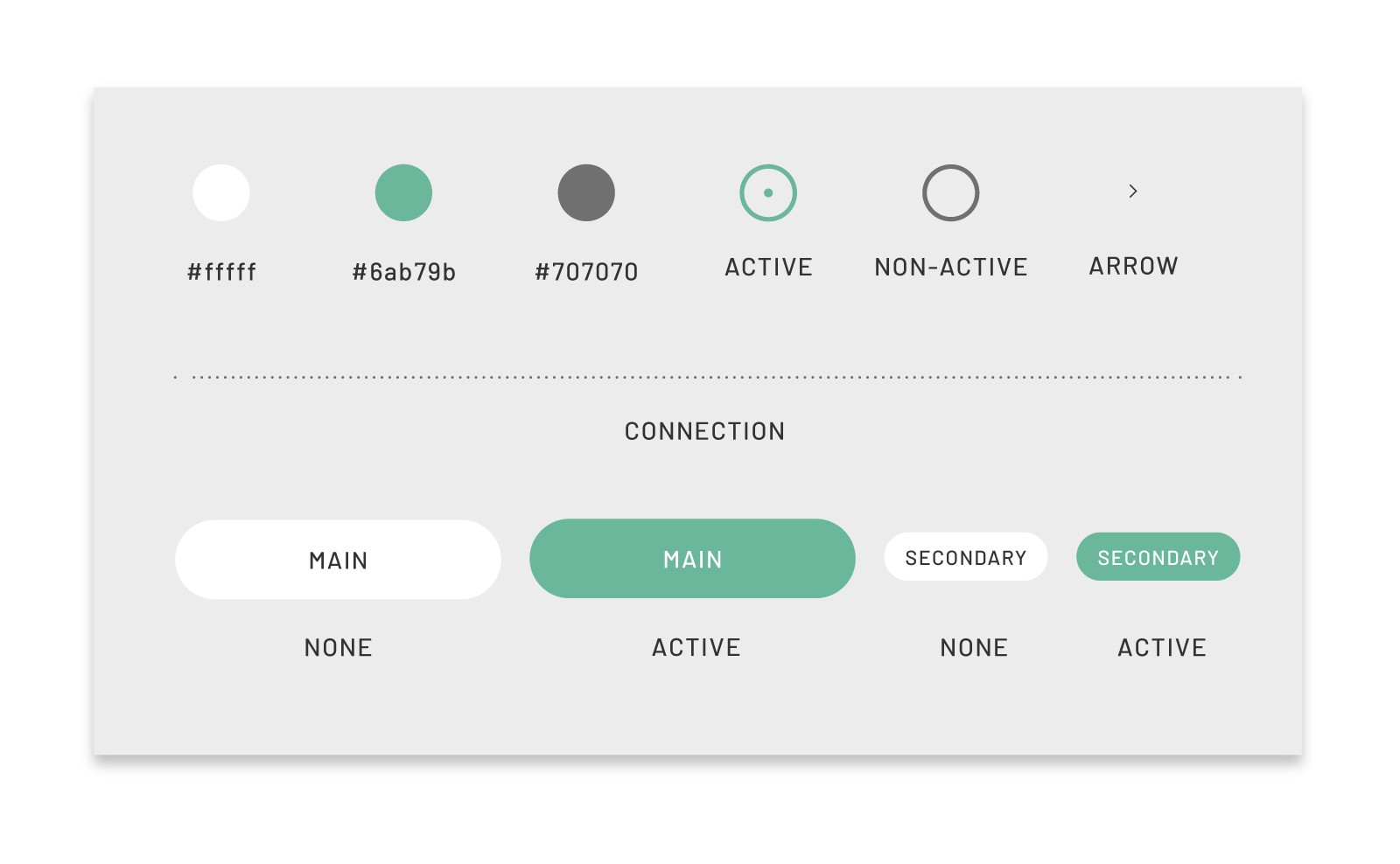Click the CONNECTION heading text

[705, 431]
